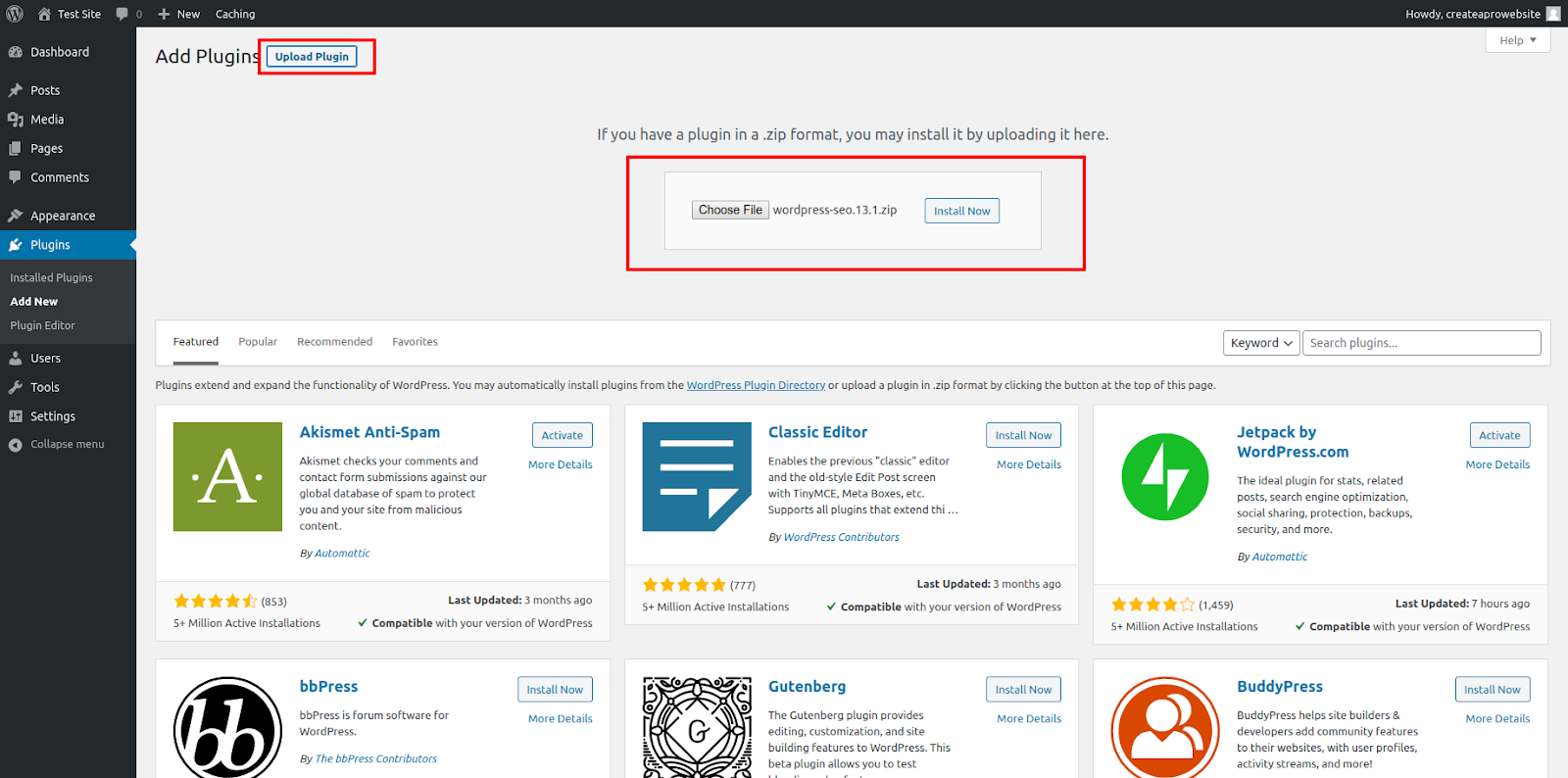View More Details for Gutenberg

(x=1029, y=719)
